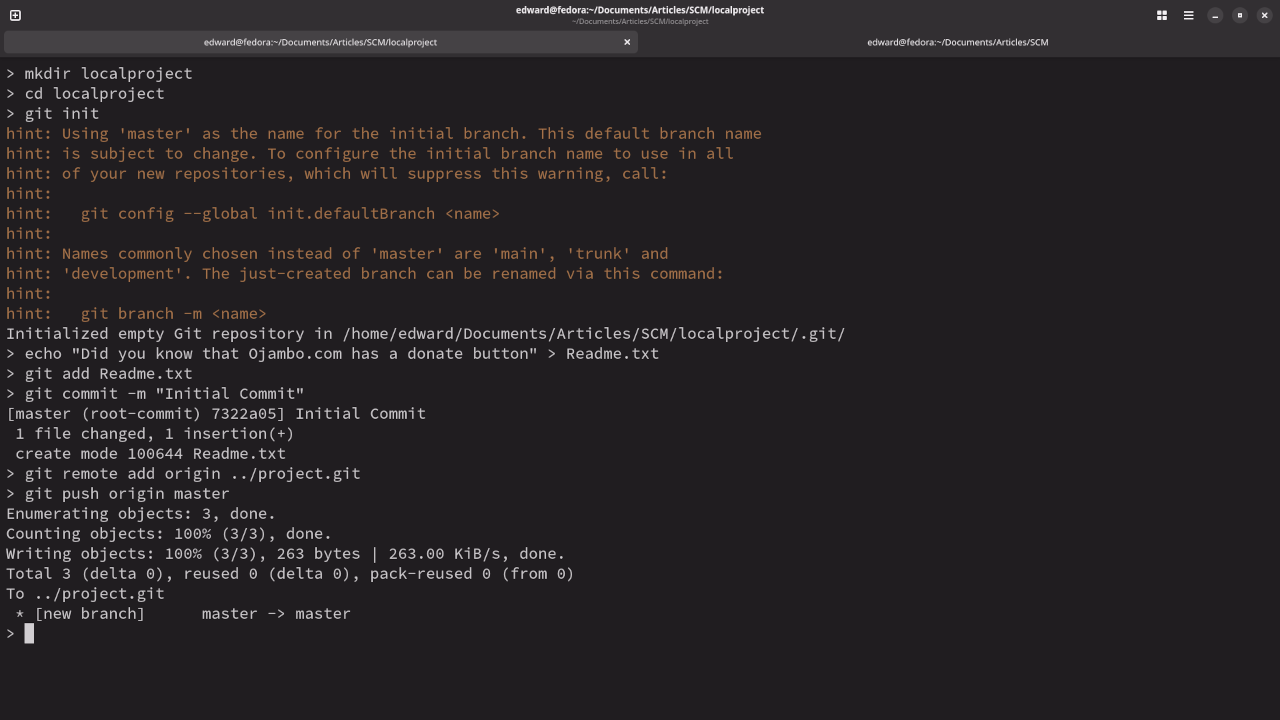Select the localproject terminal tab
Screen dimensions: 1280x720
coord(320,42)
